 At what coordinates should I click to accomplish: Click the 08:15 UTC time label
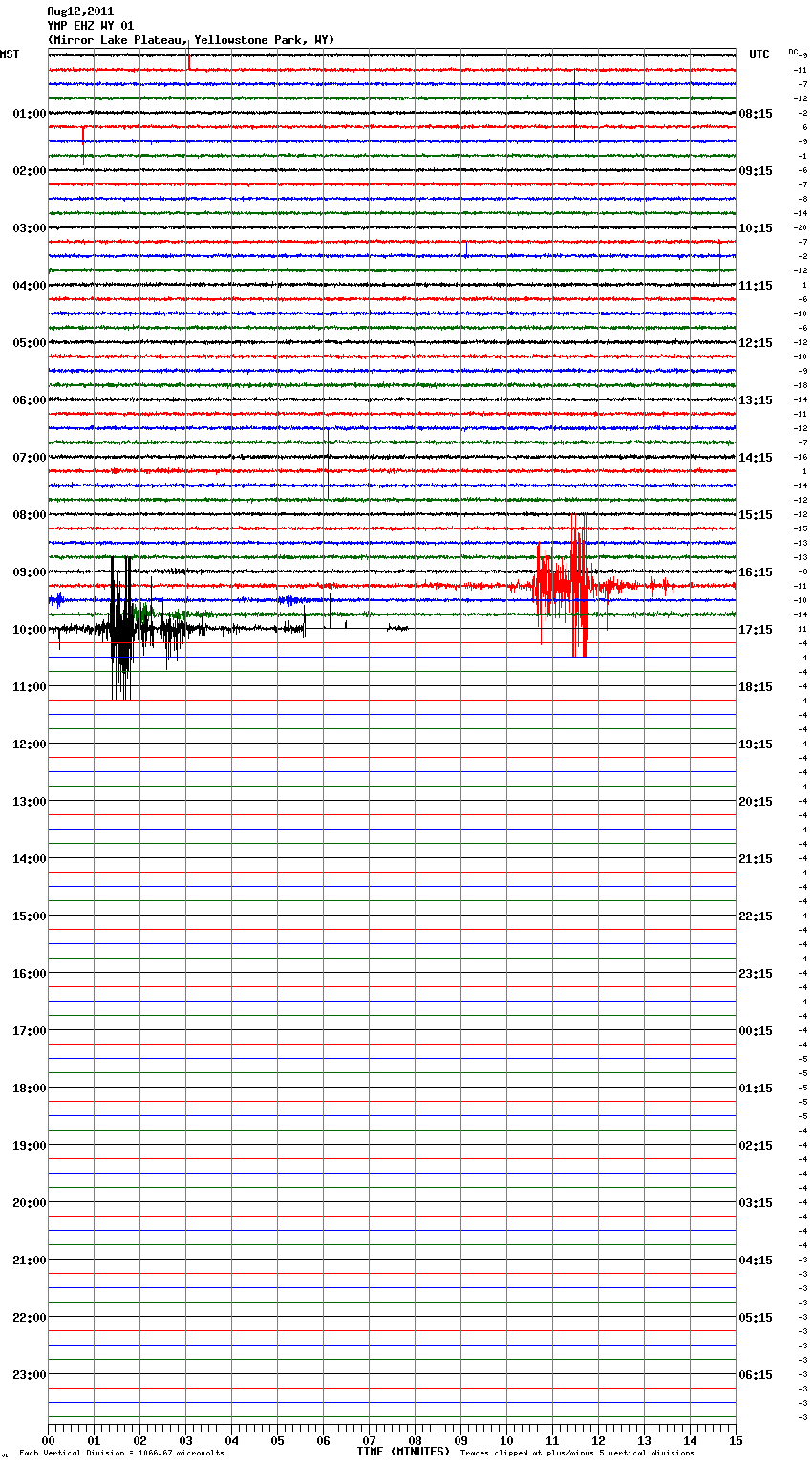point(756,114)
